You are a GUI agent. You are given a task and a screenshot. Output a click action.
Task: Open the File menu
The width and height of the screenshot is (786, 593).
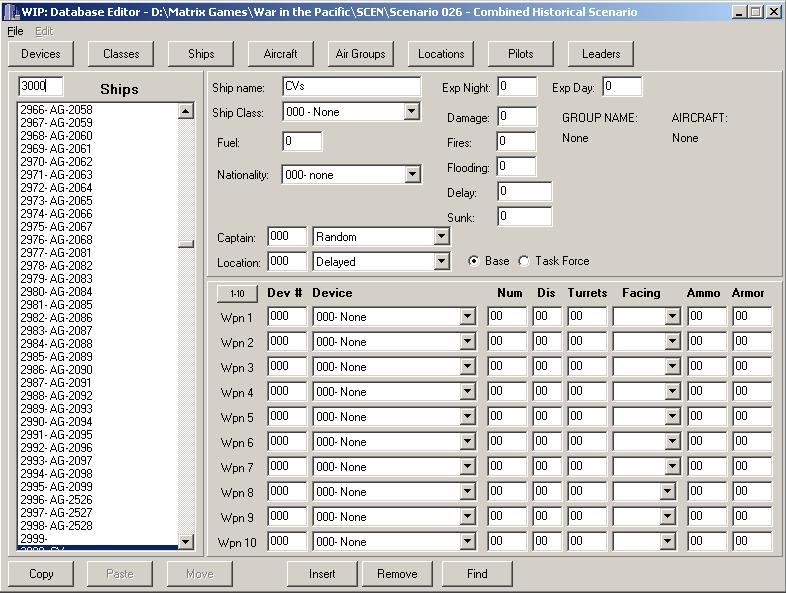15,32
